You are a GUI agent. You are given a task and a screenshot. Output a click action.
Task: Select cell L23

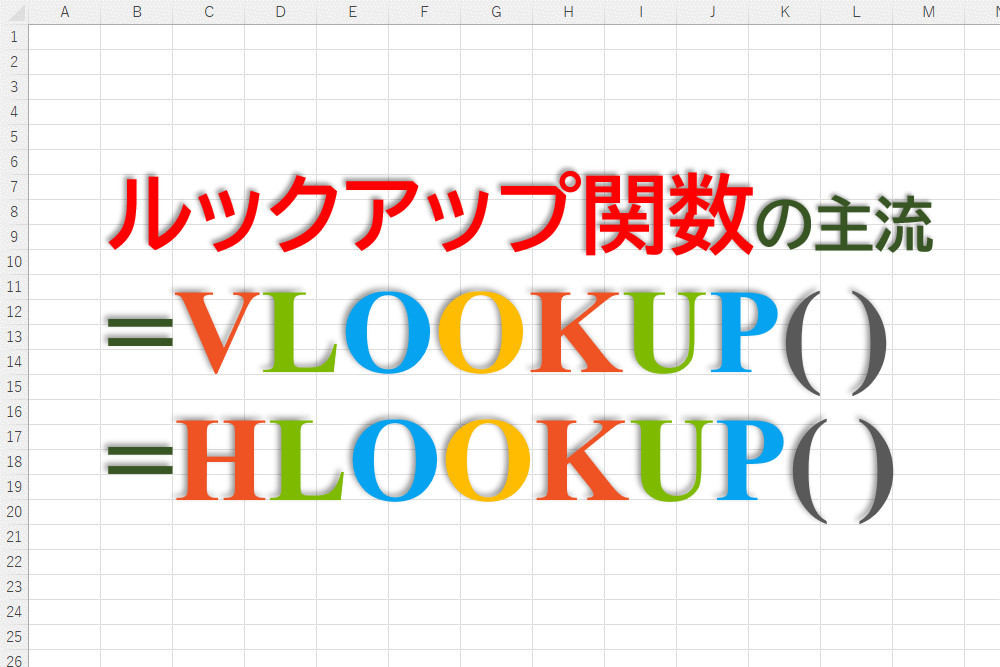pyautogui.click(x=856, y=587)
